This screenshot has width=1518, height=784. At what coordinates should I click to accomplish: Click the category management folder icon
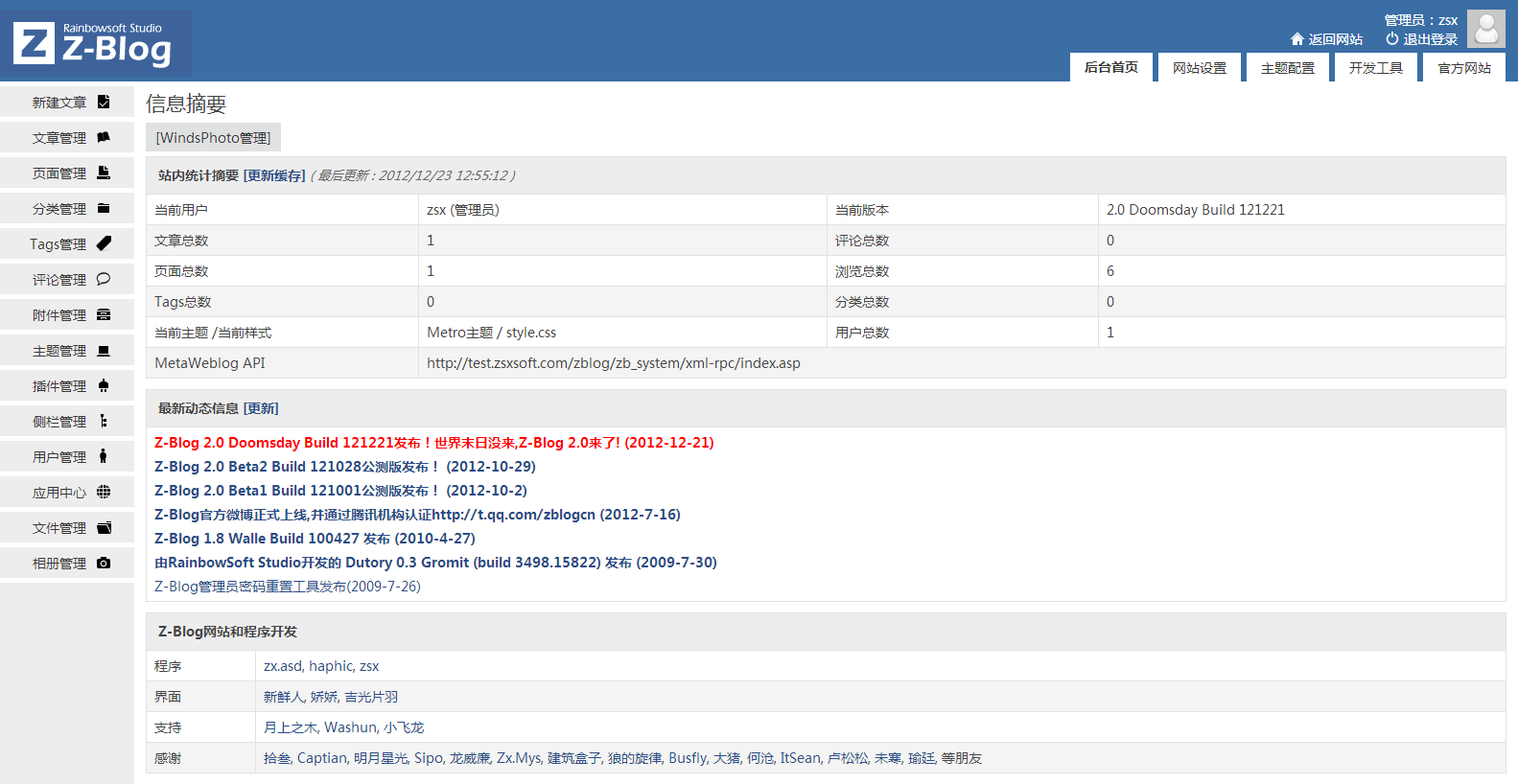tap(104, 208)
